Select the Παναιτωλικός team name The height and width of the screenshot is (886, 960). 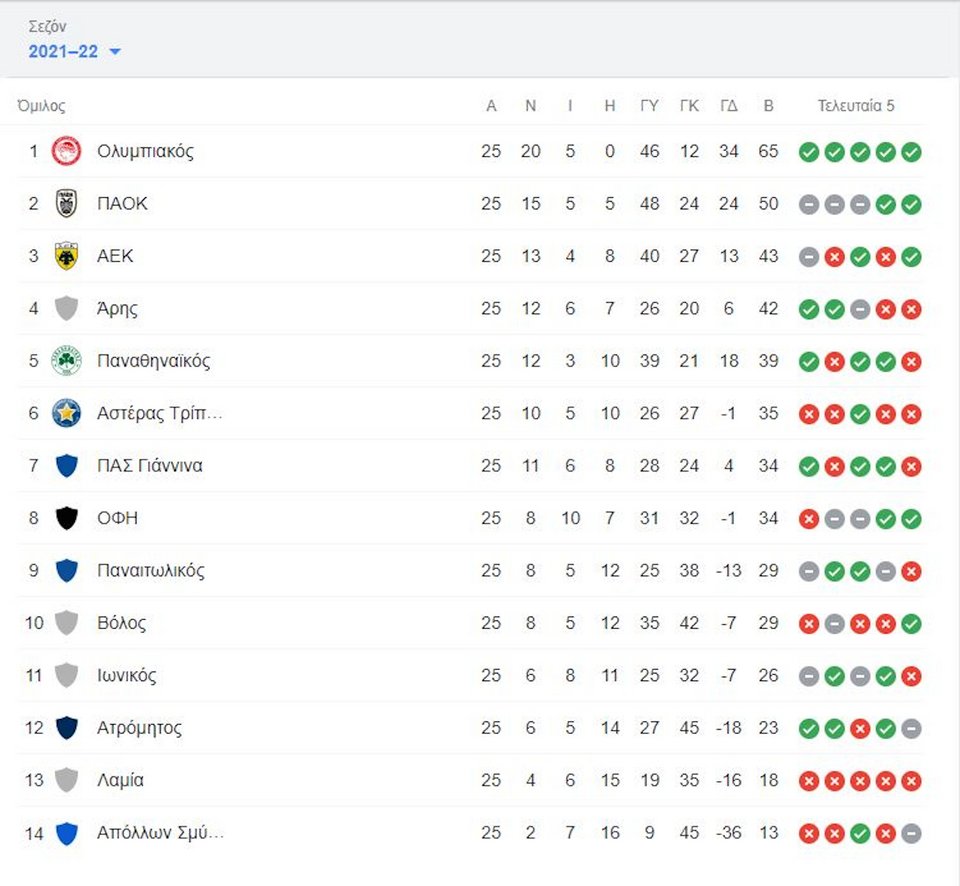[x=151, y=571]
